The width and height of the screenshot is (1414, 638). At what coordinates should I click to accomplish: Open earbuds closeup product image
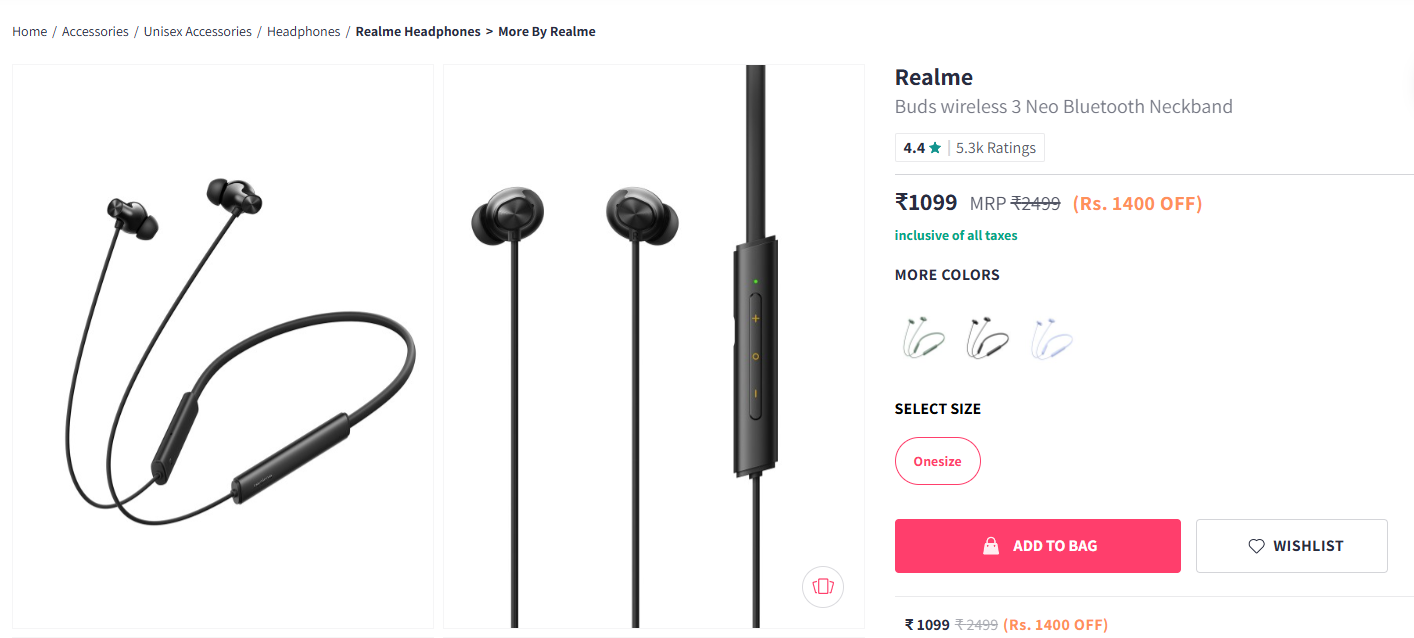point(654,346)
